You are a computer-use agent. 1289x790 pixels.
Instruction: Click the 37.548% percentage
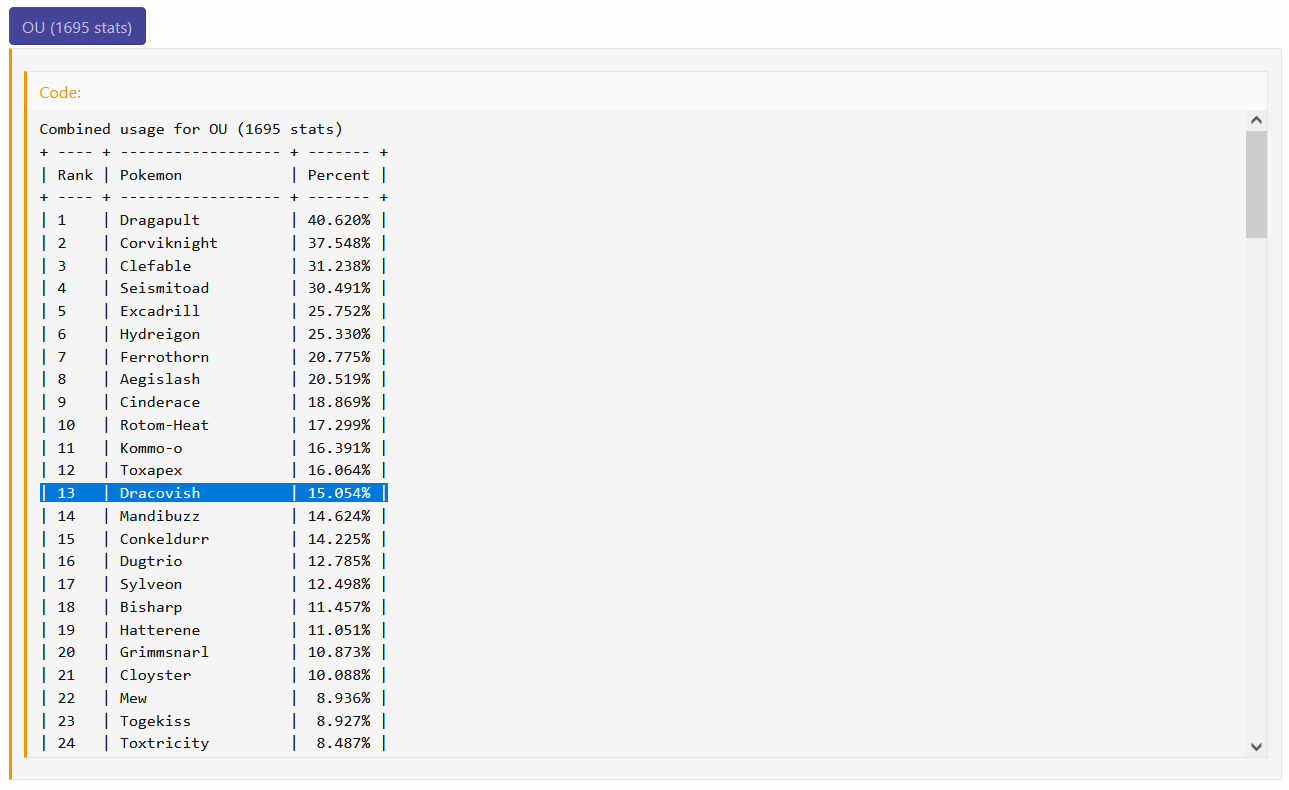pos(339,243)
